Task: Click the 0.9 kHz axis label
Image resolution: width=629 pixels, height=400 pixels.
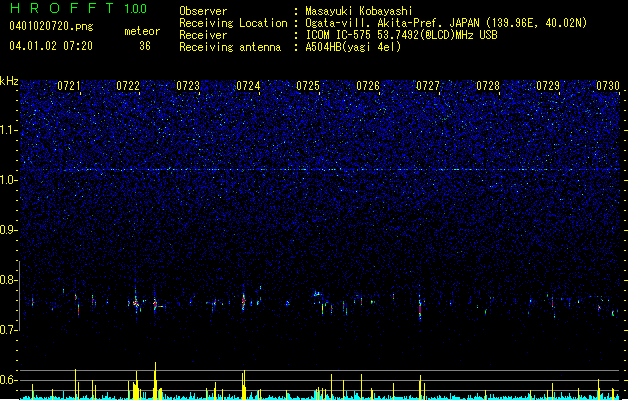Action: pos(9,230)
